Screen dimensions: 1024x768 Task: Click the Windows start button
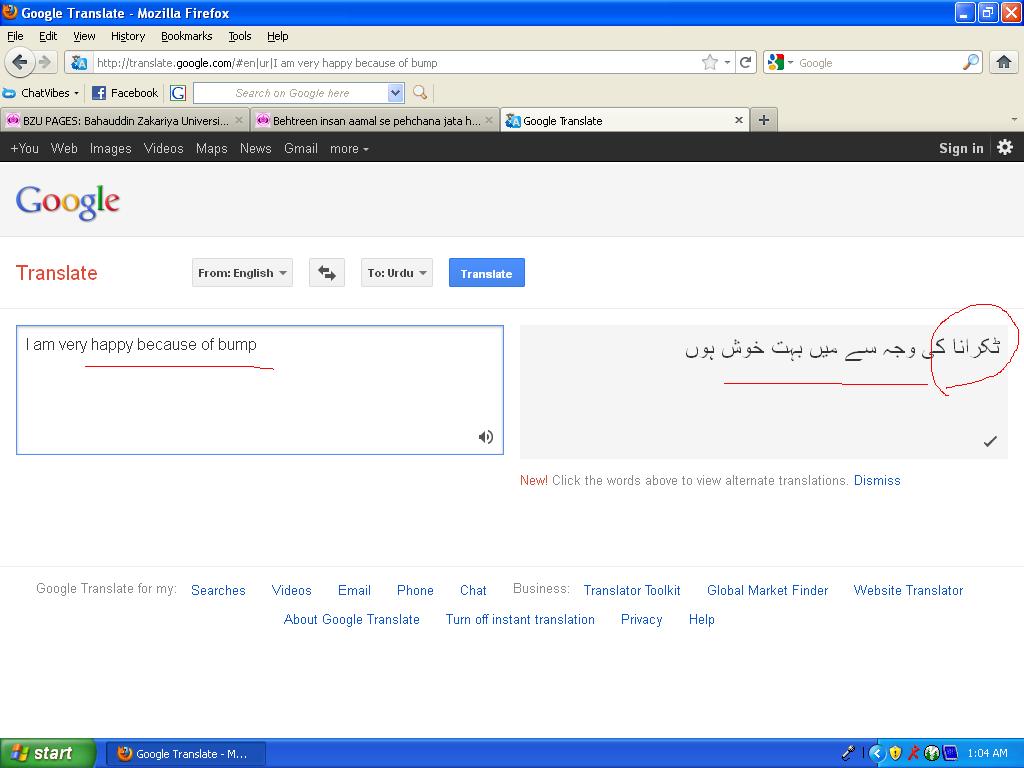click(x=48, y=753)
